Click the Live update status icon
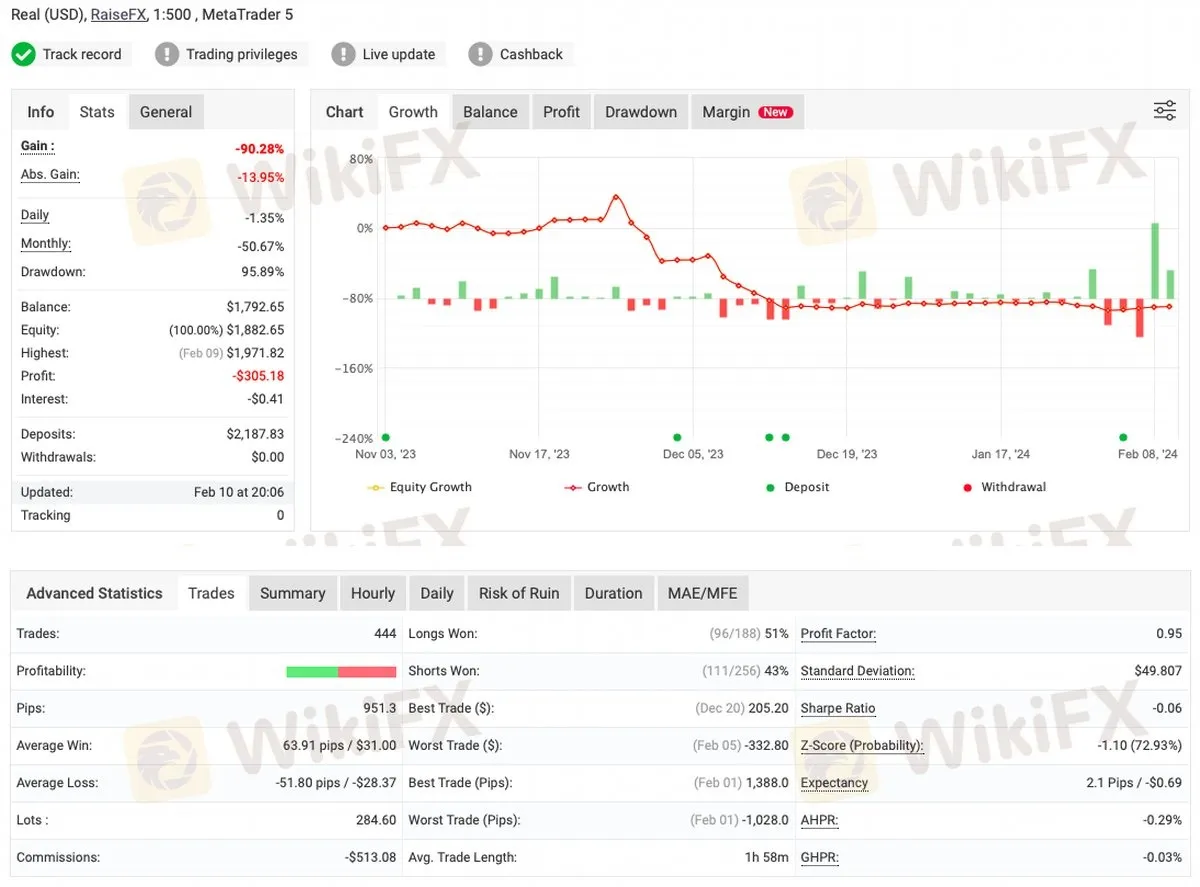 click(343, 54)
